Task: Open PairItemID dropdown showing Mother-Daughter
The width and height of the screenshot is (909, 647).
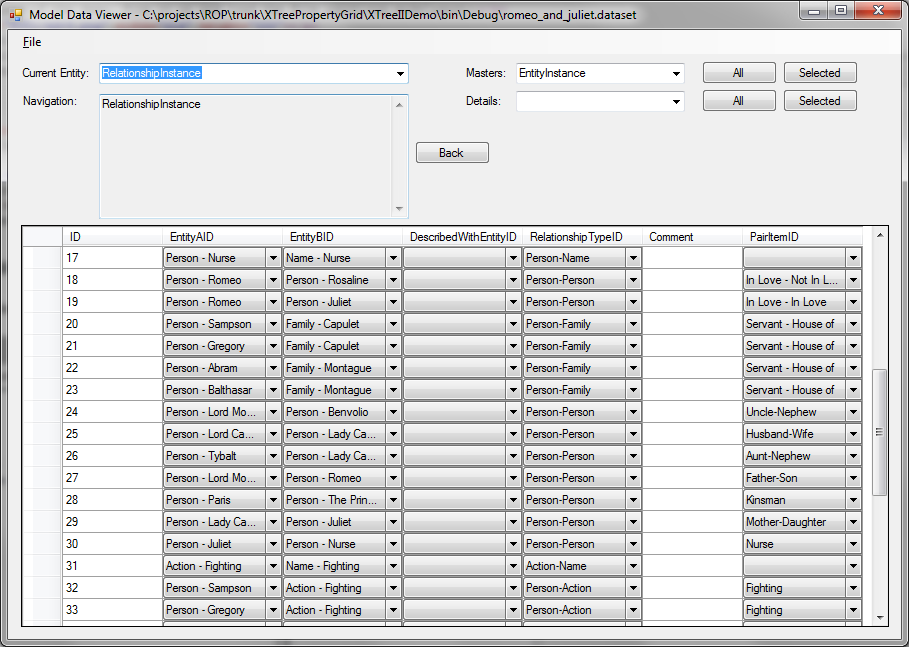Action: (853, 522)
